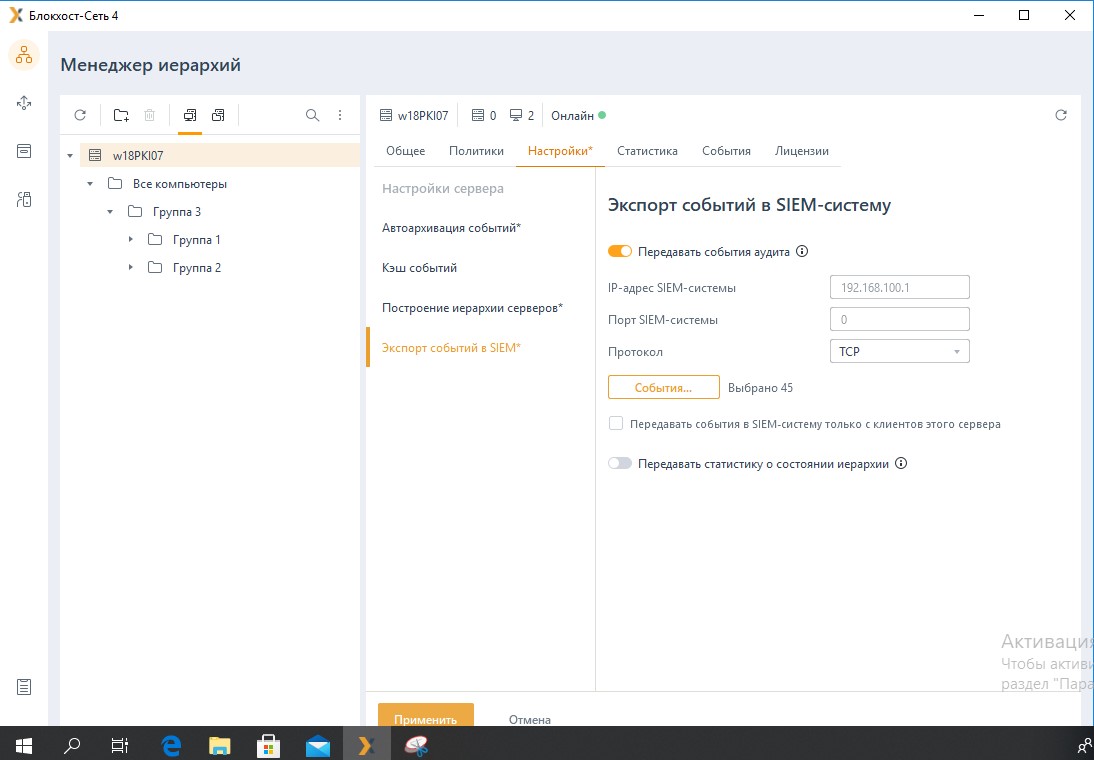1094x760 pixels.
Task: Collapse the 'Все компьютеры' folder arrow
Action: pyautogui.click(x=90, y=184)
